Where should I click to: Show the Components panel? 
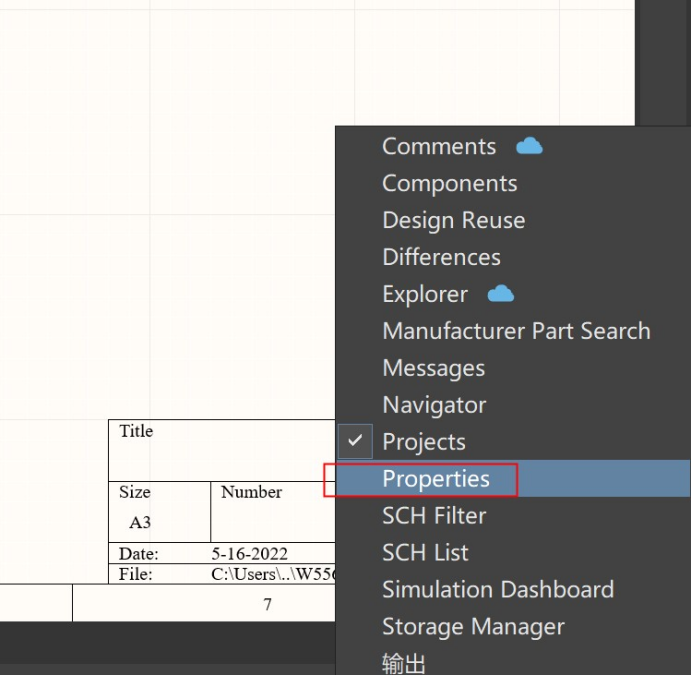tap(449, 184)
